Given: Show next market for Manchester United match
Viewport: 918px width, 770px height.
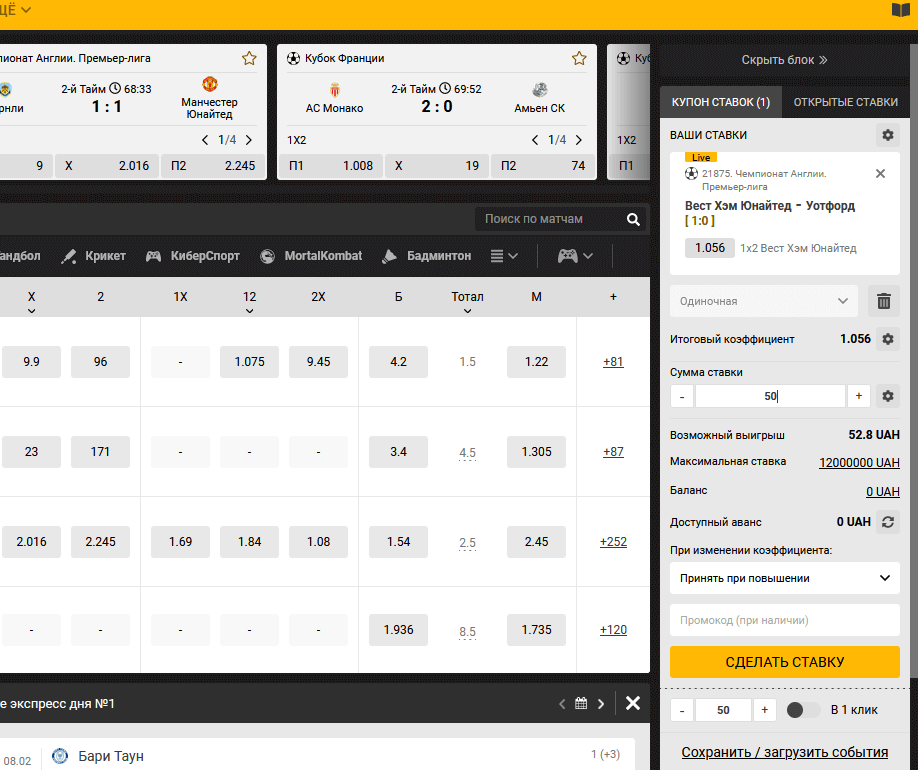Looking at the screenshot, I should (249, 140).
